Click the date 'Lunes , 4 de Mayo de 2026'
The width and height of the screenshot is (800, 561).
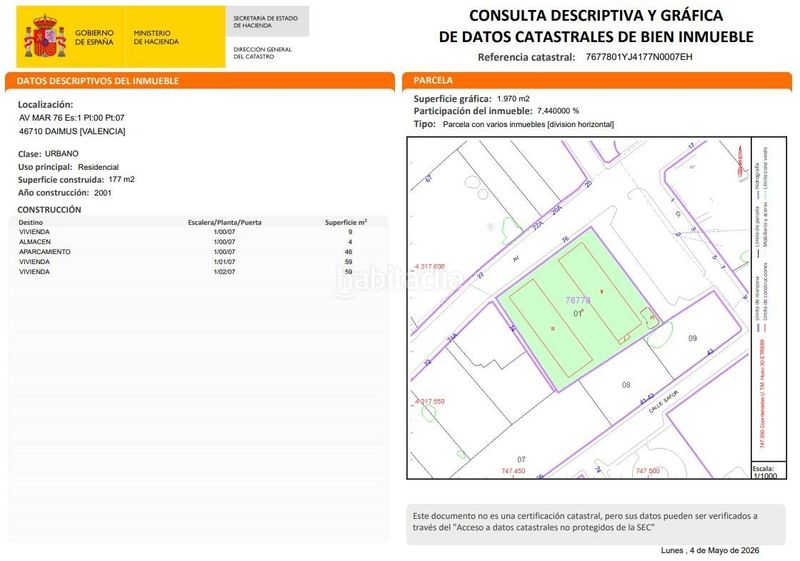(710, 550)
